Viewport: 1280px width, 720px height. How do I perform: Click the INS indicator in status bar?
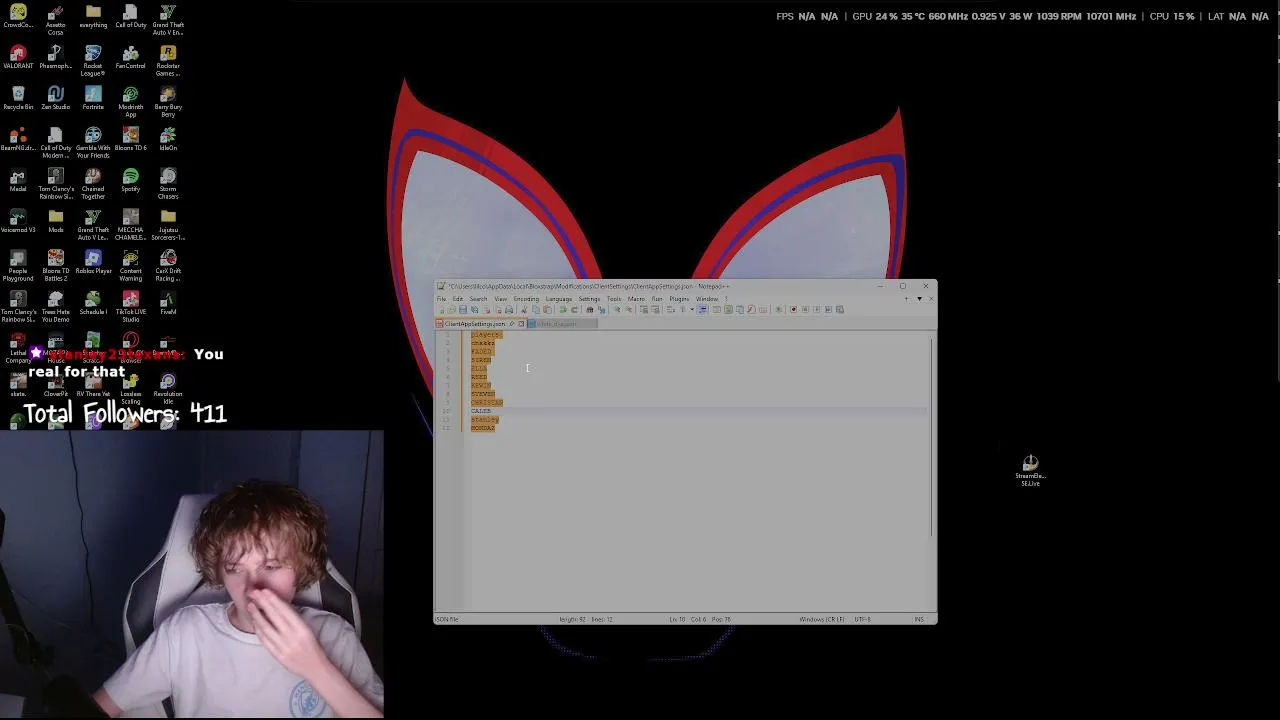(x=919, y=619)
